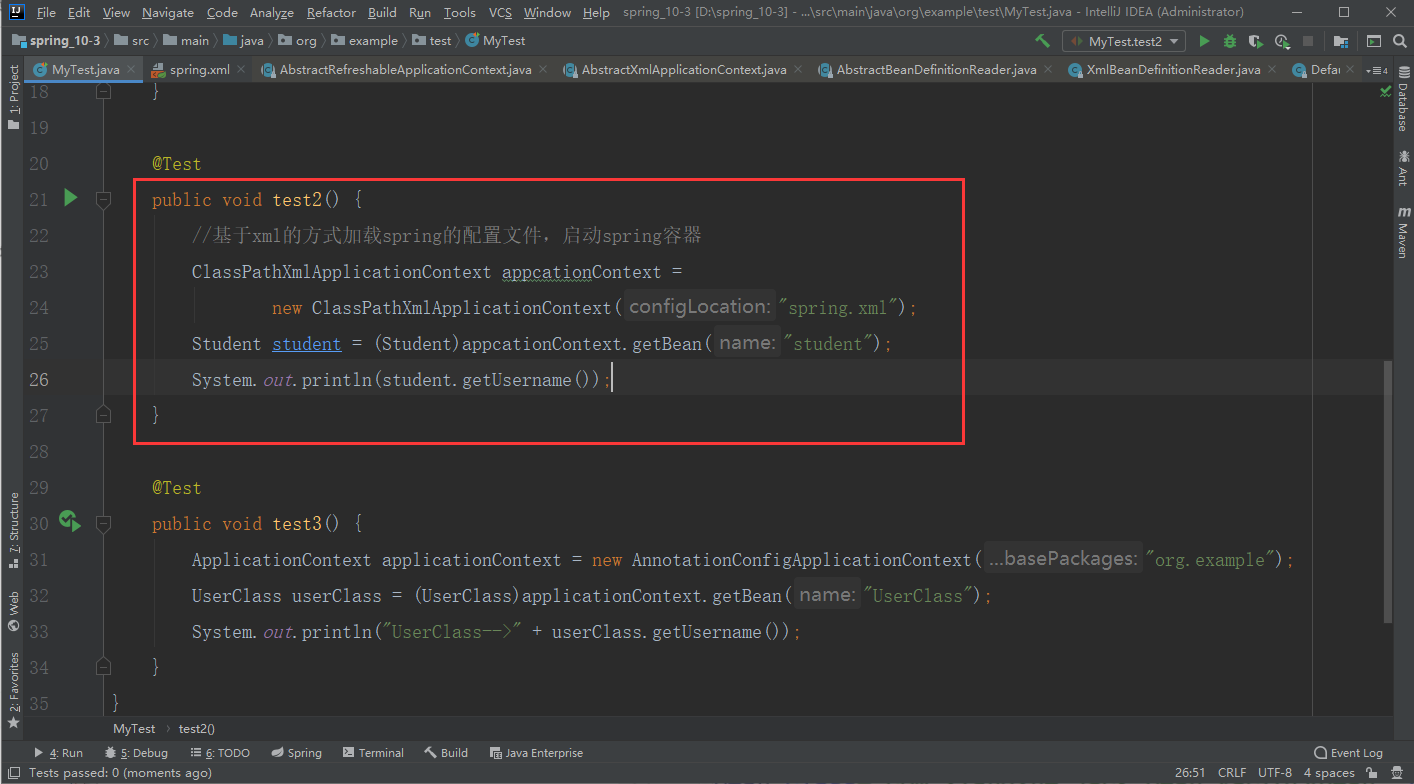
Task: Switch to the spring.xml tab
Action: click(199, 70)
